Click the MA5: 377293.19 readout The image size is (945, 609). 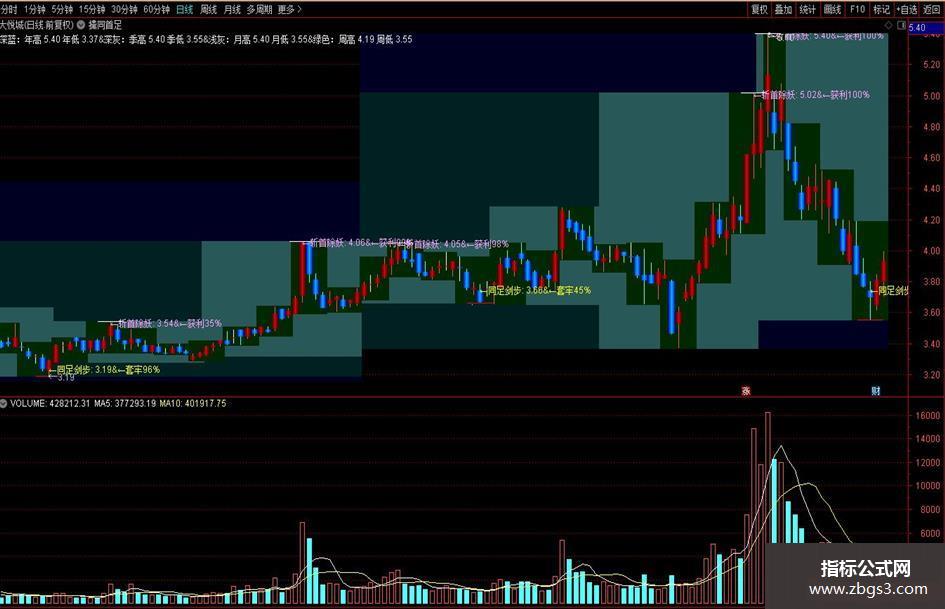[x=125, y=403]
